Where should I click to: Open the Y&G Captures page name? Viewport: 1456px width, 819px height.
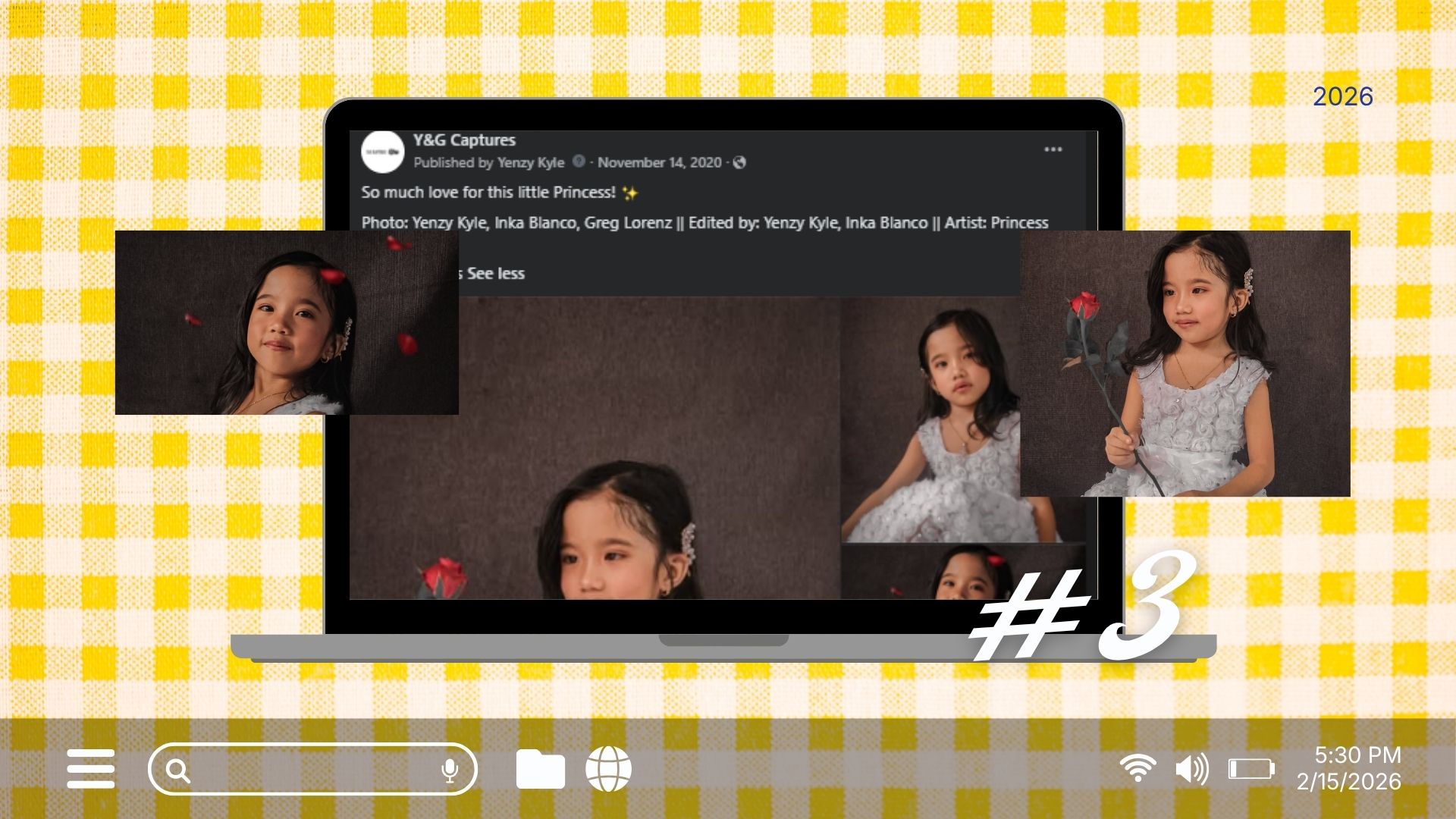464,140
